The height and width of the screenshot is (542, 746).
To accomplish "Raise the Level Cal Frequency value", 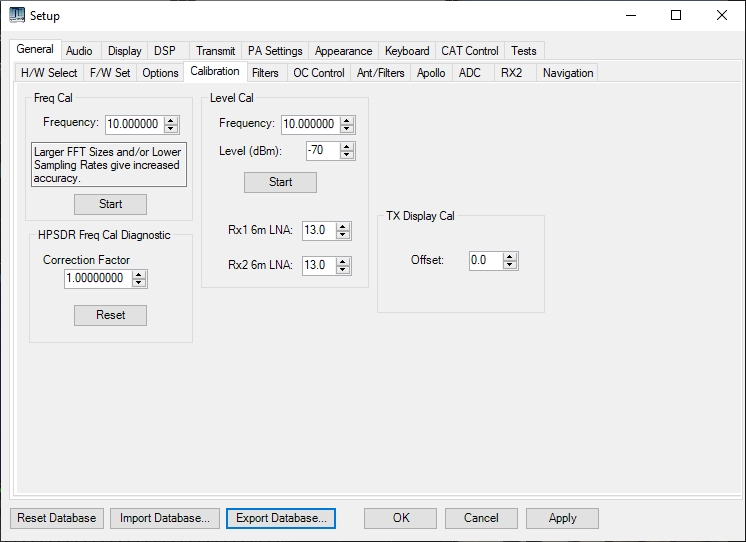I will coord(347,120).
